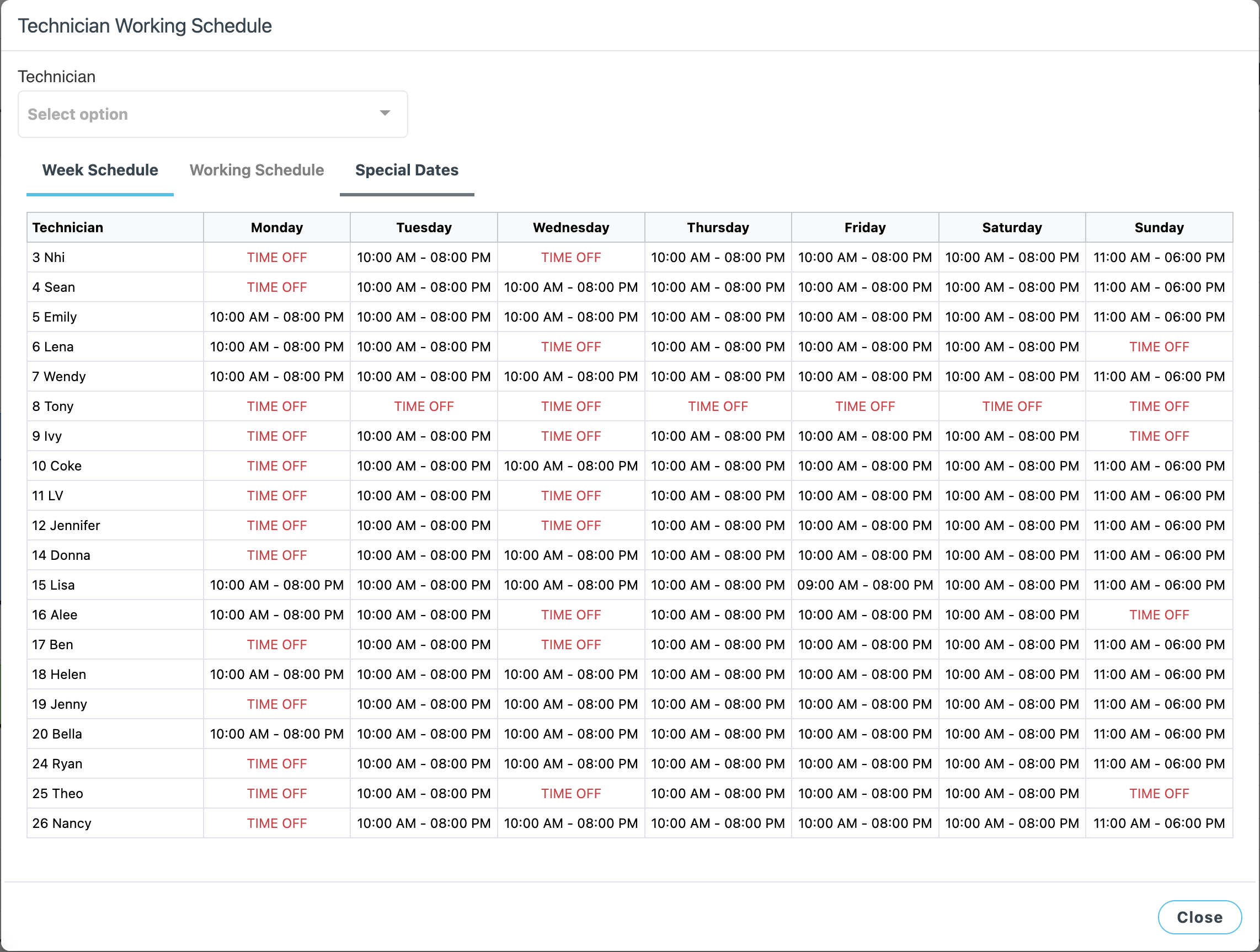Click 15 Lisa's Friday 09:00 AM cell
1260x952 pixels.
(x=864, y=585)
